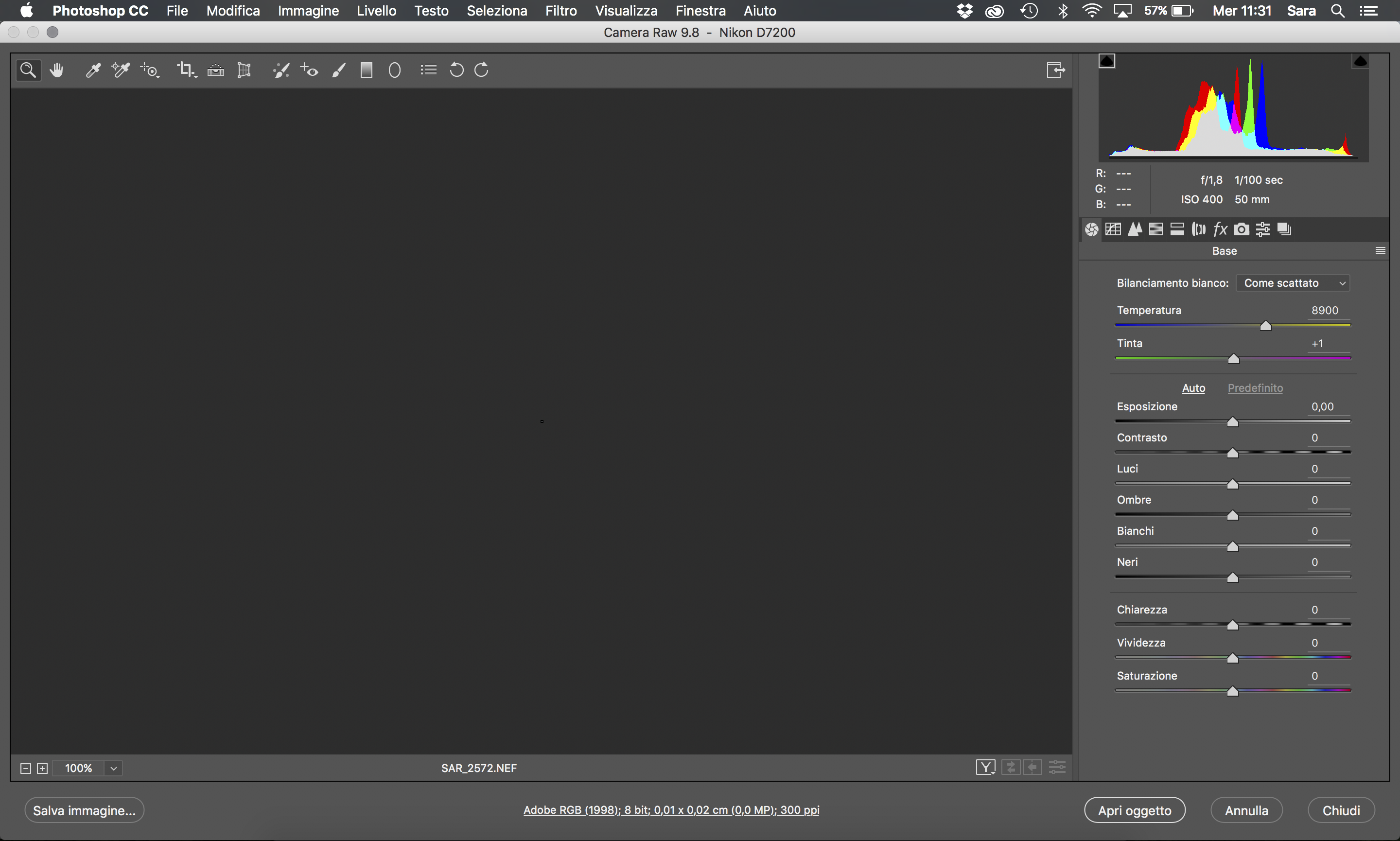This screenshot has height=841, width=1400.
Task: Open Camera Raw preferences dialog icon
Action: pos(428,70)
